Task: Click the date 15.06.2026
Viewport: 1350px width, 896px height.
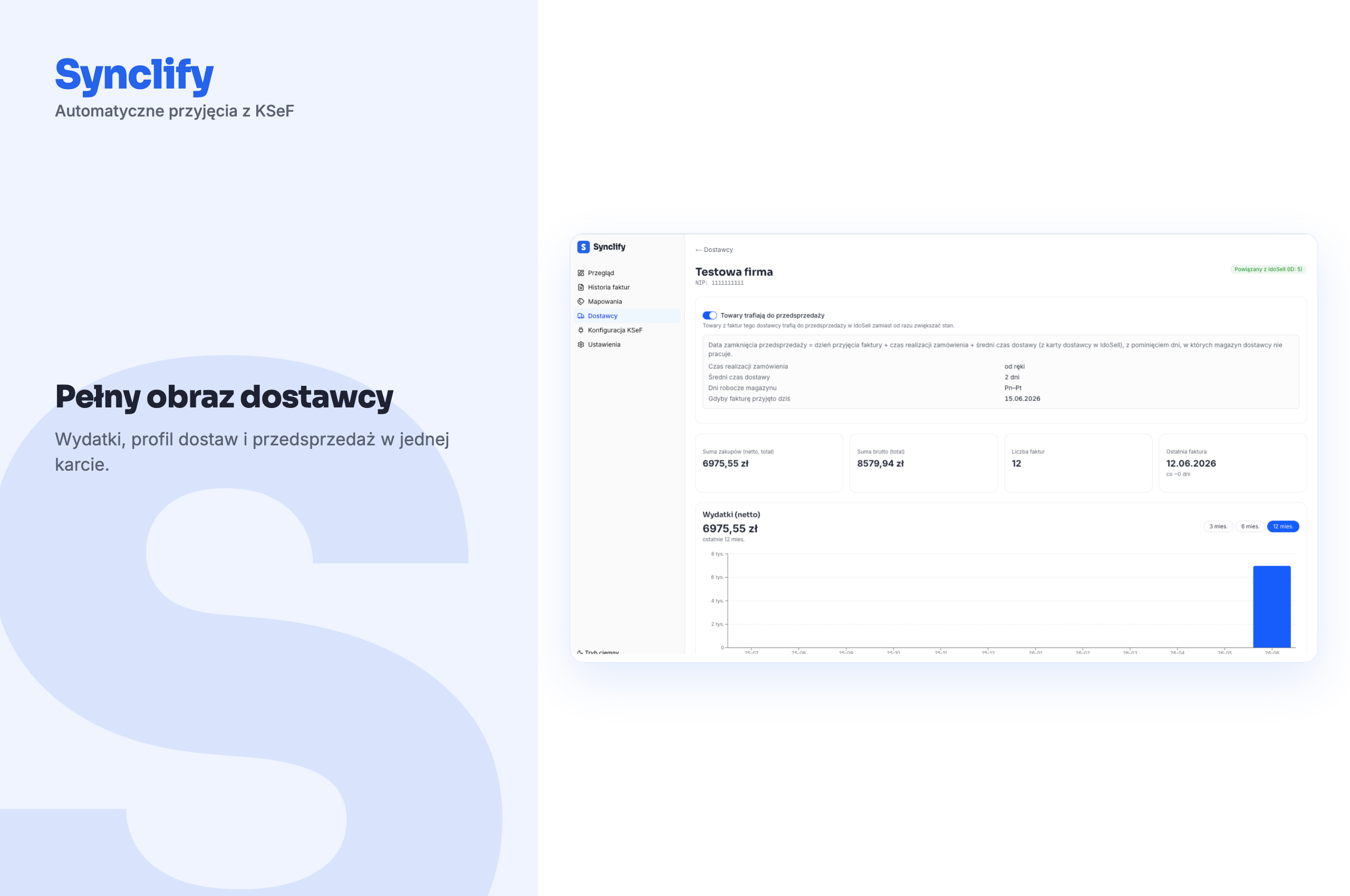Action: [1023, 399]
